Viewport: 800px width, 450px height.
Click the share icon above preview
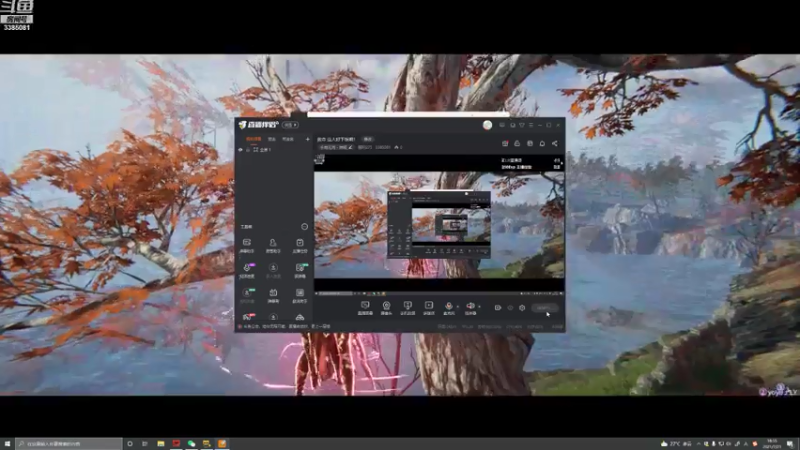coord(555,144)
